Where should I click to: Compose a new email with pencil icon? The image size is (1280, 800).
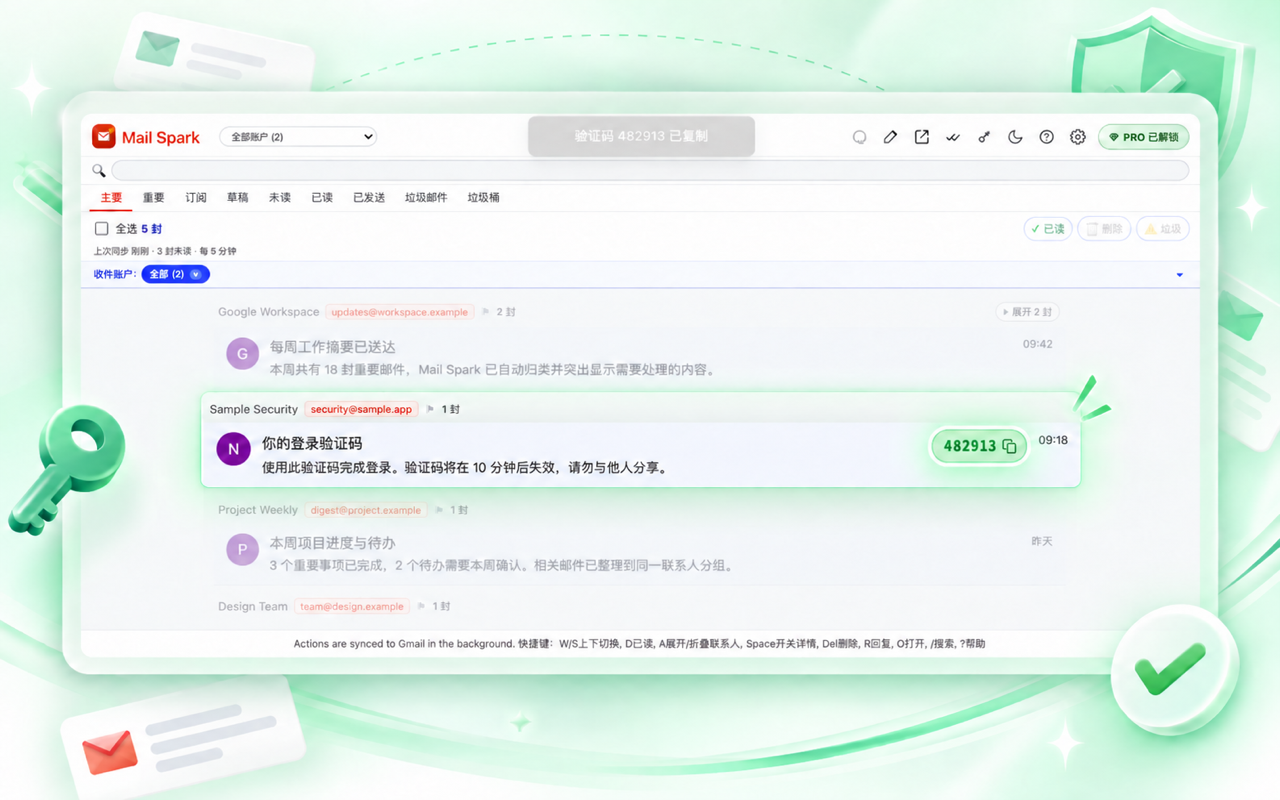[890, 137]
